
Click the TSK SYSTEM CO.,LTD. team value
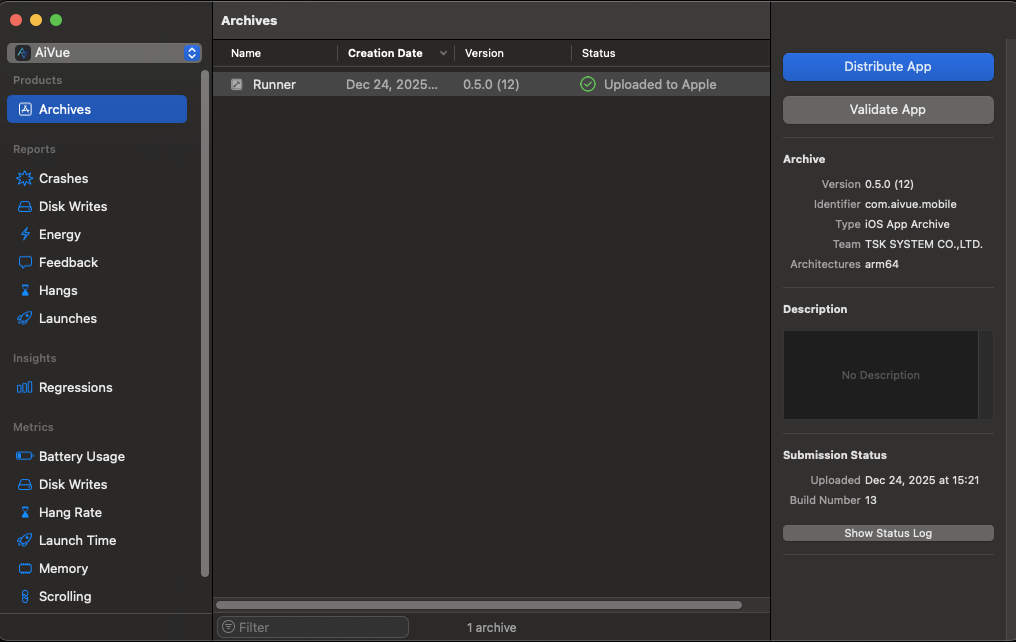coord(923,244)
